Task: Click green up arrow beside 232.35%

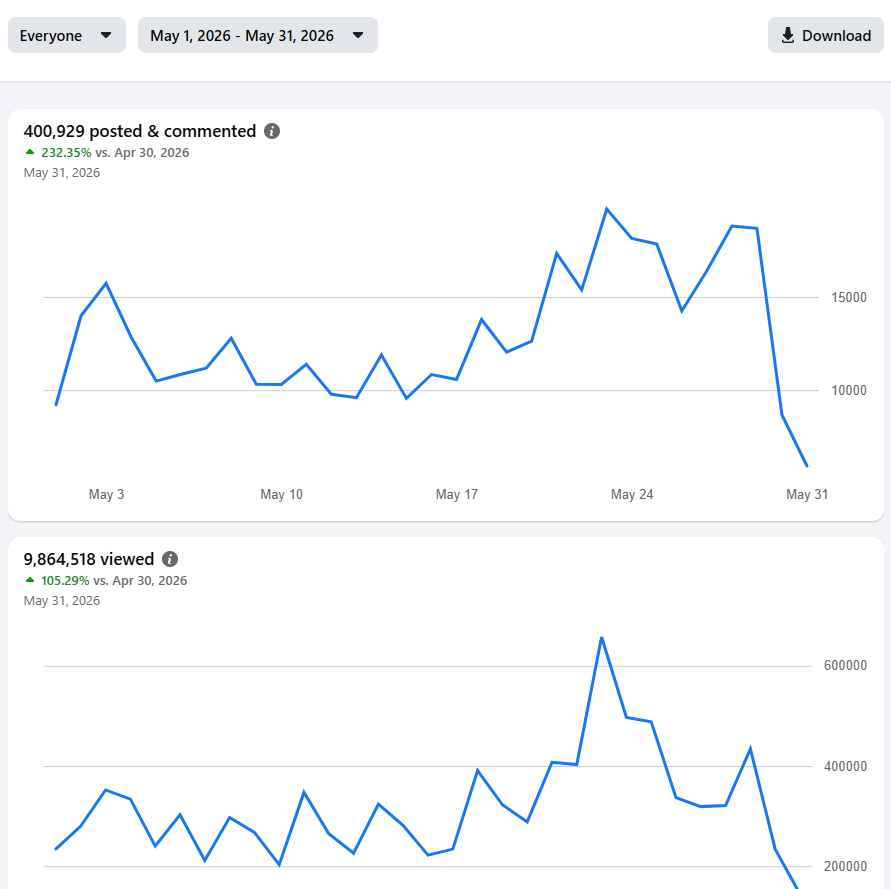Action: tap(30, 152)
